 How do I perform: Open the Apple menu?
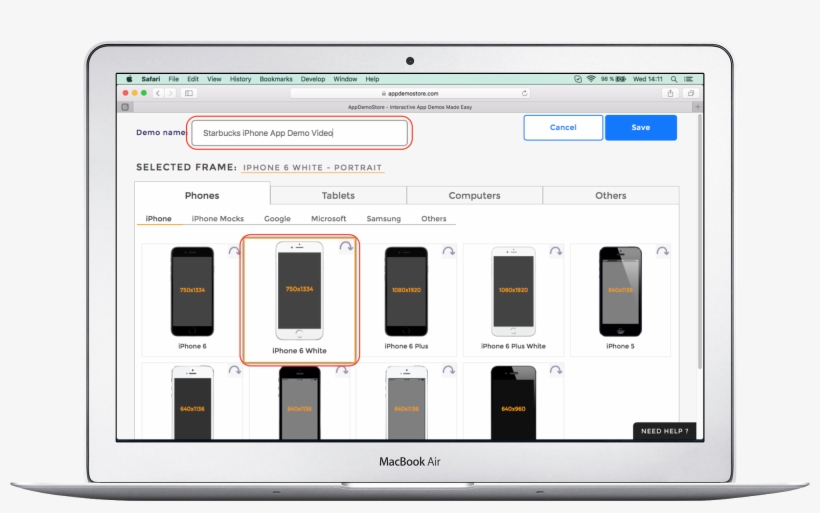(x=129, y=79)
